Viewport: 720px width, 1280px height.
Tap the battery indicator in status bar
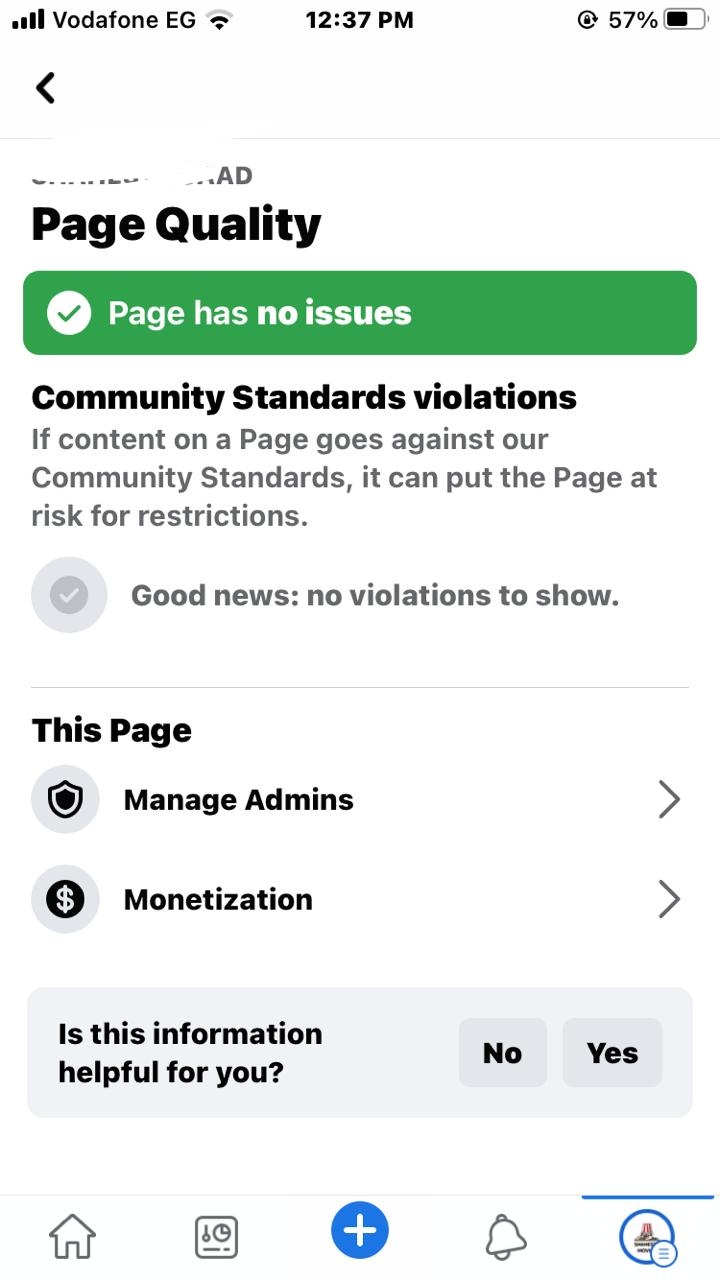686,20
